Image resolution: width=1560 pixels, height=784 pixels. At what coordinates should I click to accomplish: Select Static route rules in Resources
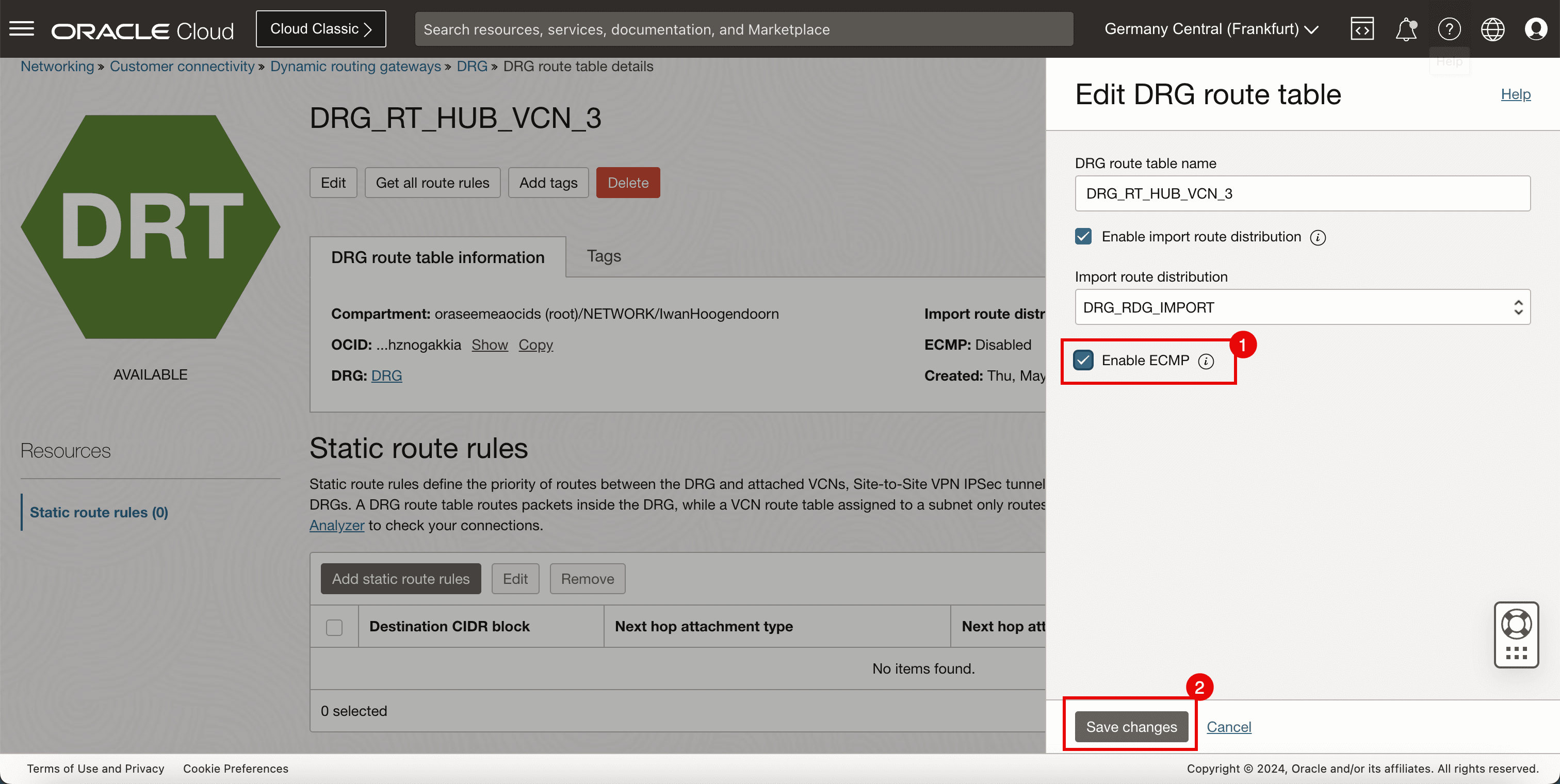pos(99,512)
